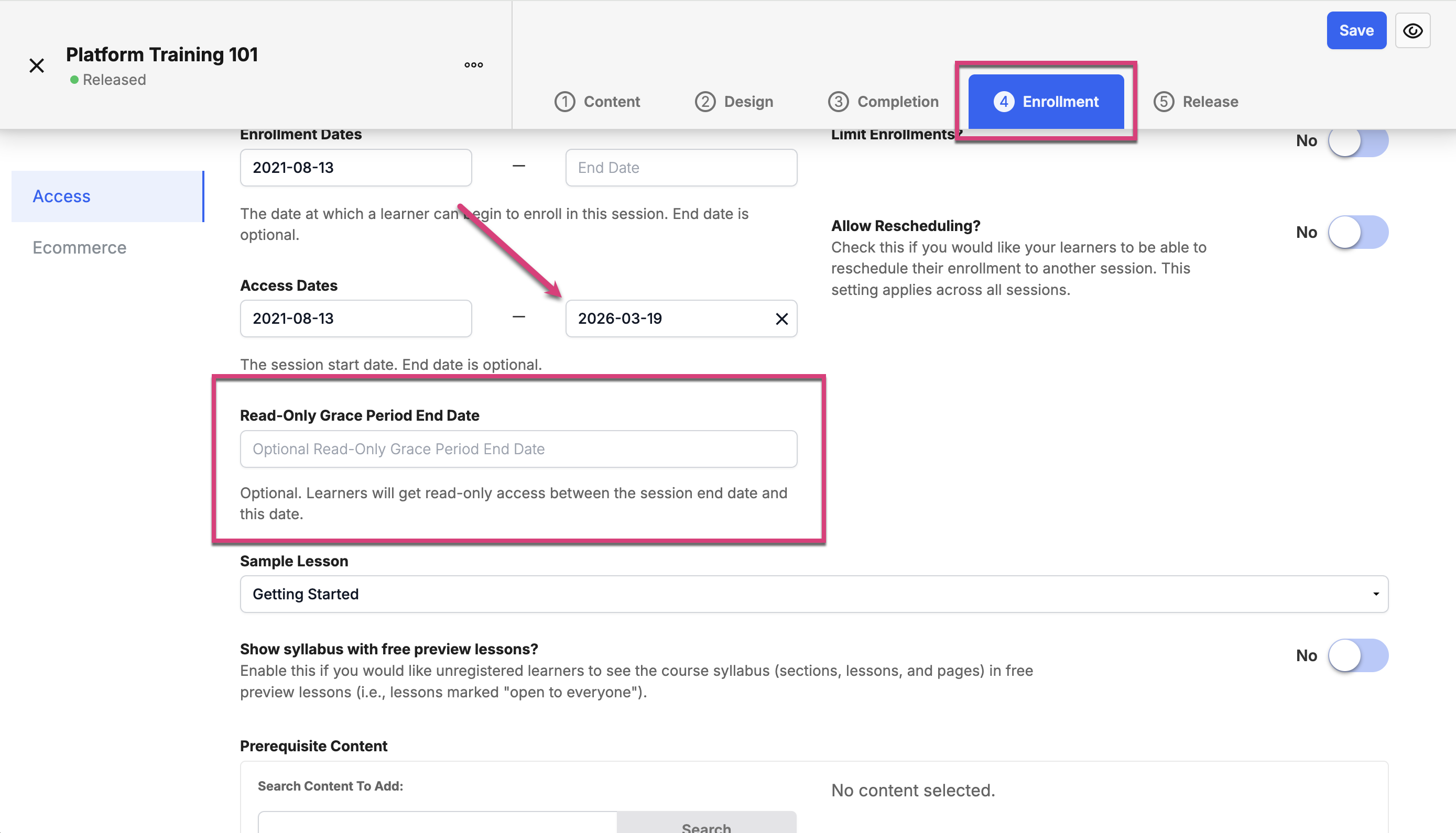Click the prerequisite Search button
Image resolution: width=1456 pixels, height=833 pixels.
707,822
